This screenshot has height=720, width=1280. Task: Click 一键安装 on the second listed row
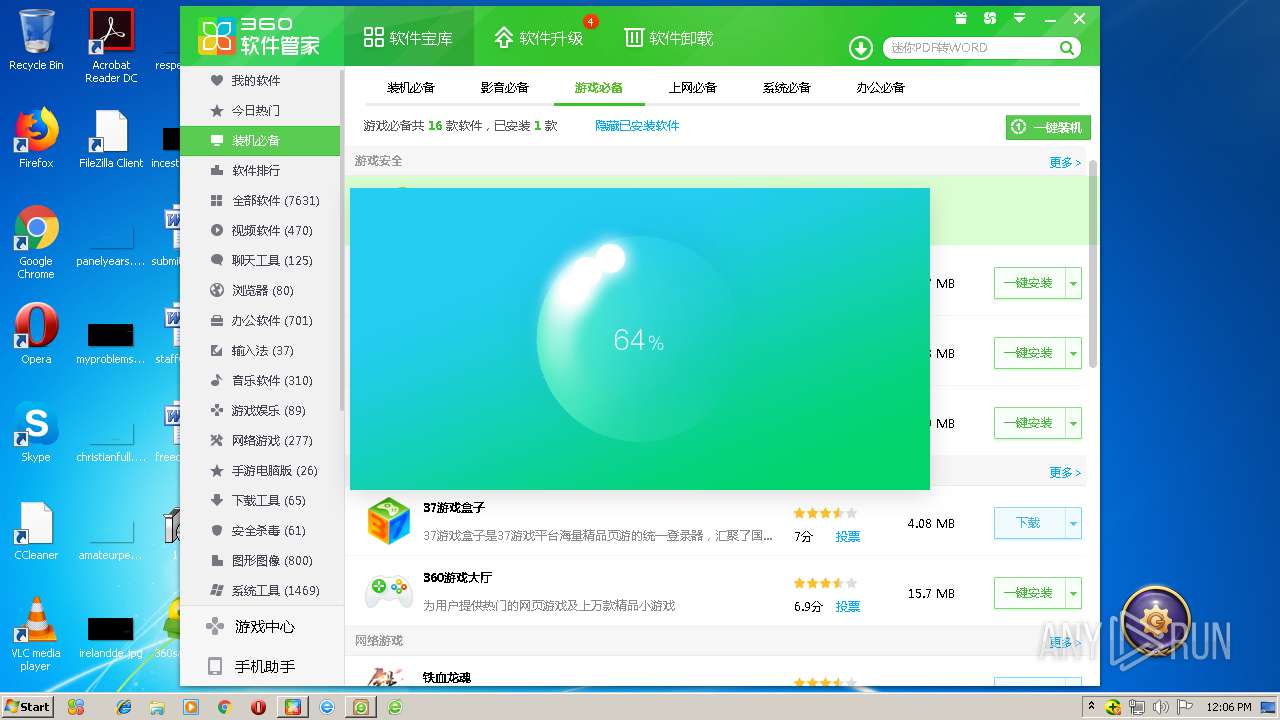[x=1029, y=353]
